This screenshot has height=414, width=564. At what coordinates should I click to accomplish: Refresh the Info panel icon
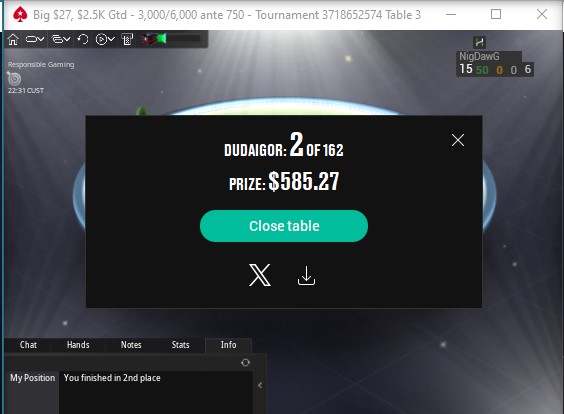click(x=245, y=363)
